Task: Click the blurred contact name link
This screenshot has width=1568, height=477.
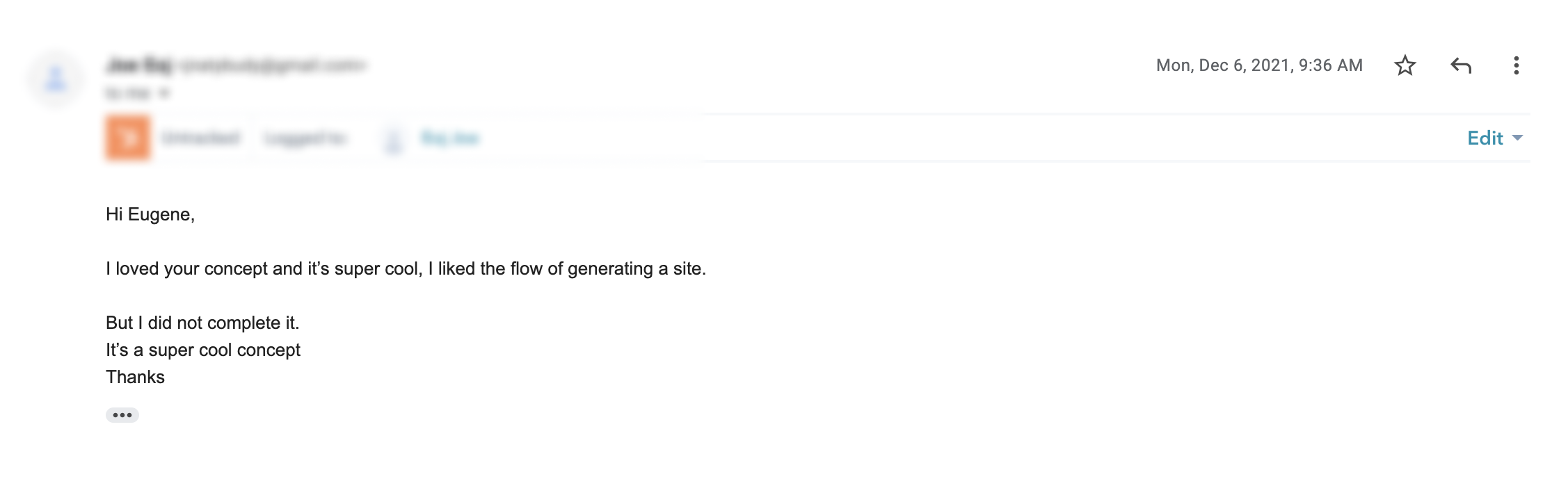Action: click(449, 138)
